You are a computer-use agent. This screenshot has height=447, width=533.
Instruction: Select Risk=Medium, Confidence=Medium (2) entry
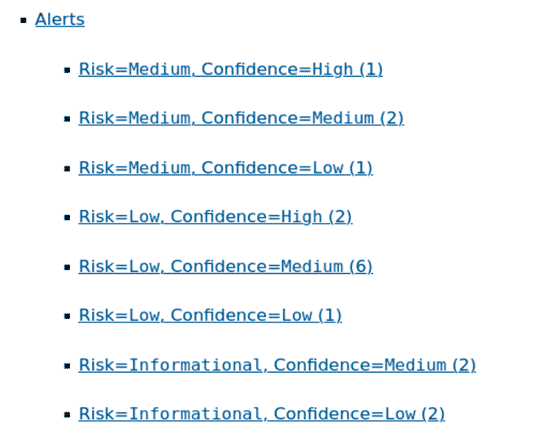click(241, 119)
